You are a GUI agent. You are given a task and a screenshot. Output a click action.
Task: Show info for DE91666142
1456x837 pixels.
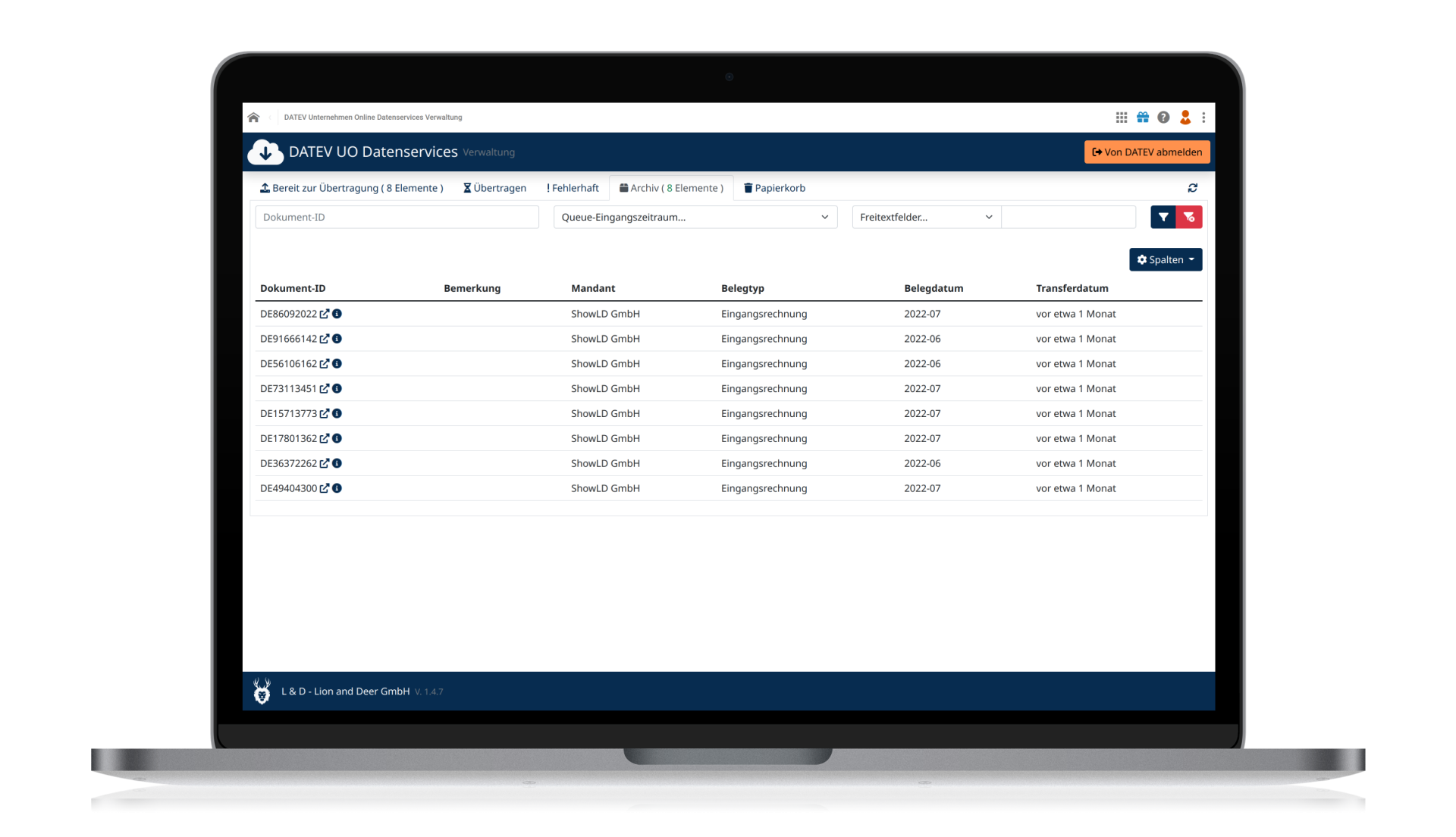[337, 339]
